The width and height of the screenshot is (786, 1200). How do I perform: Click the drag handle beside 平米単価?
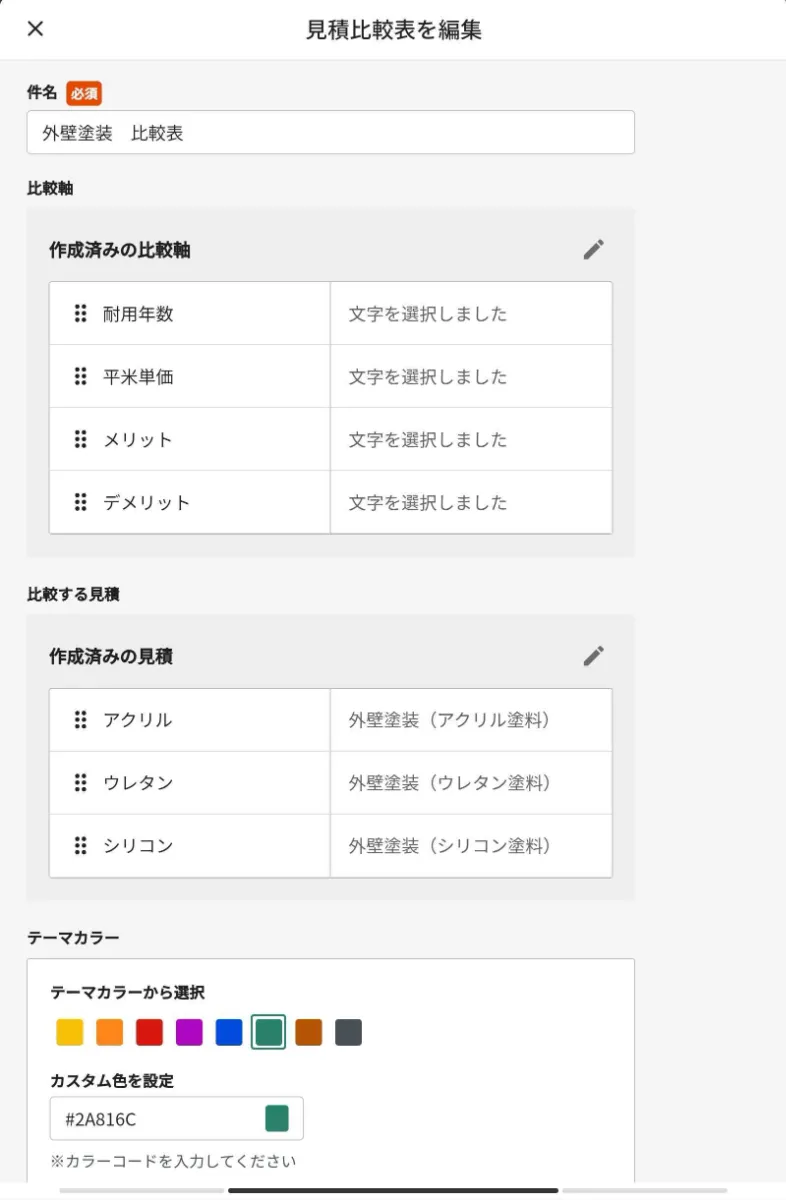tap(81, 376)
